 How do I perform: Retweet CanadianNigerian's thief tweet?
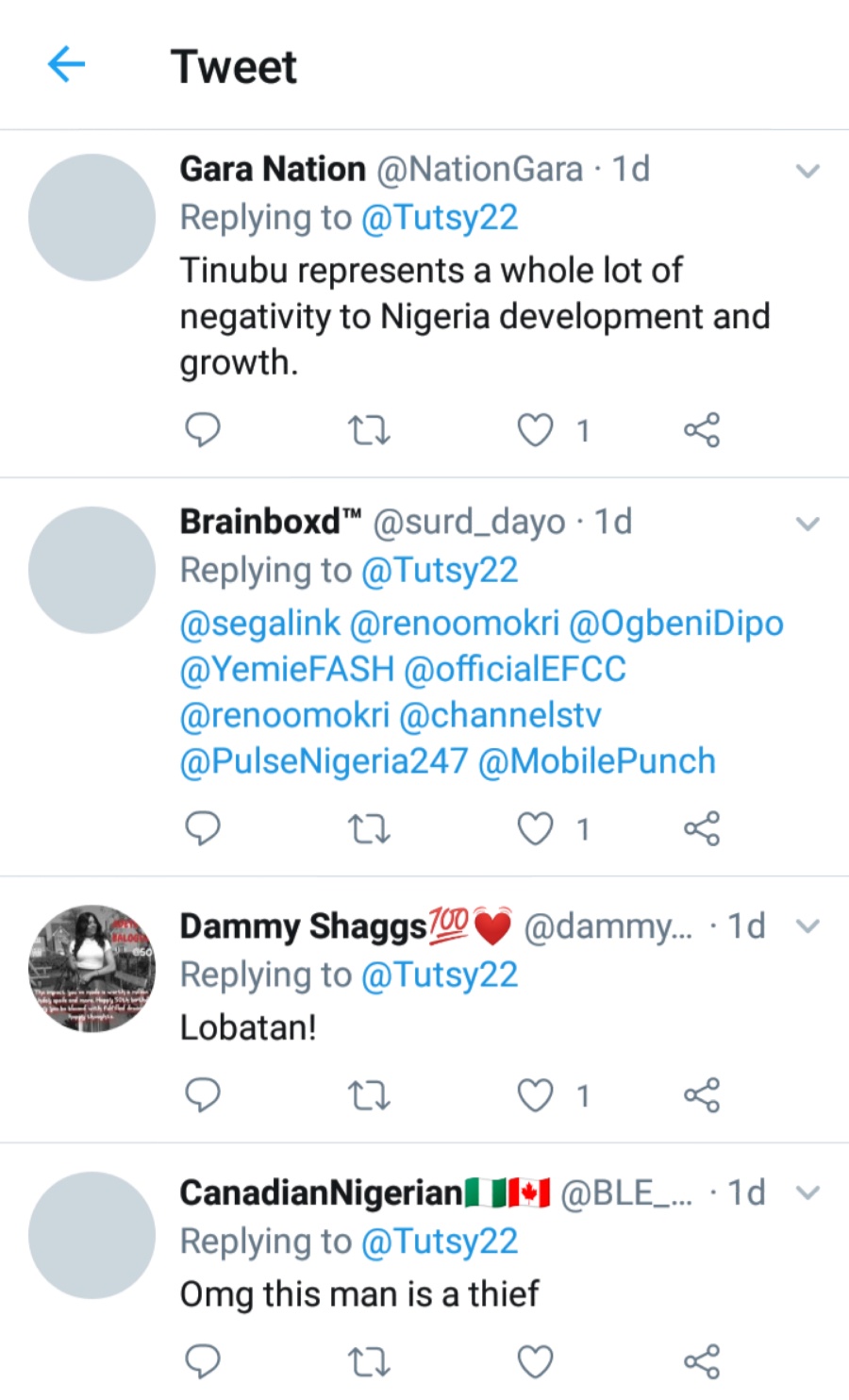[x=368, y=1362]
